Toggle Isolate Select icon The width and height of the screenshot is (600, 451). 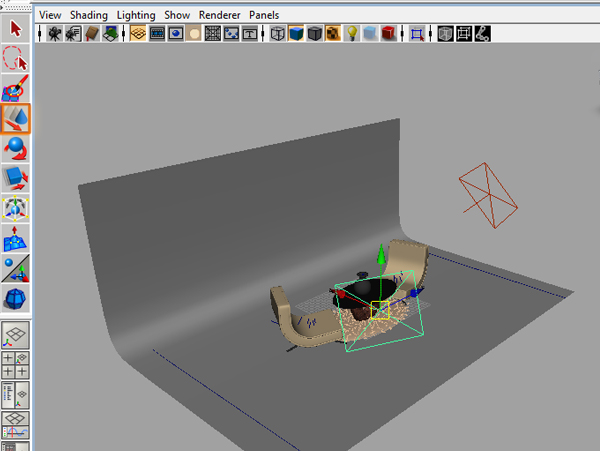(x=417, y=34)
